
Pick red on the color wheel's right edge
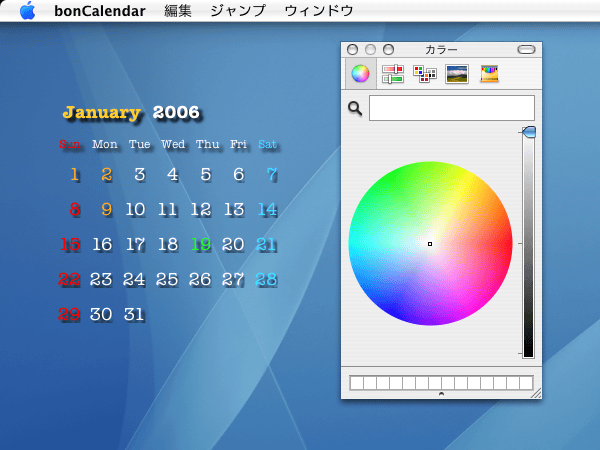tap(509, 244)
